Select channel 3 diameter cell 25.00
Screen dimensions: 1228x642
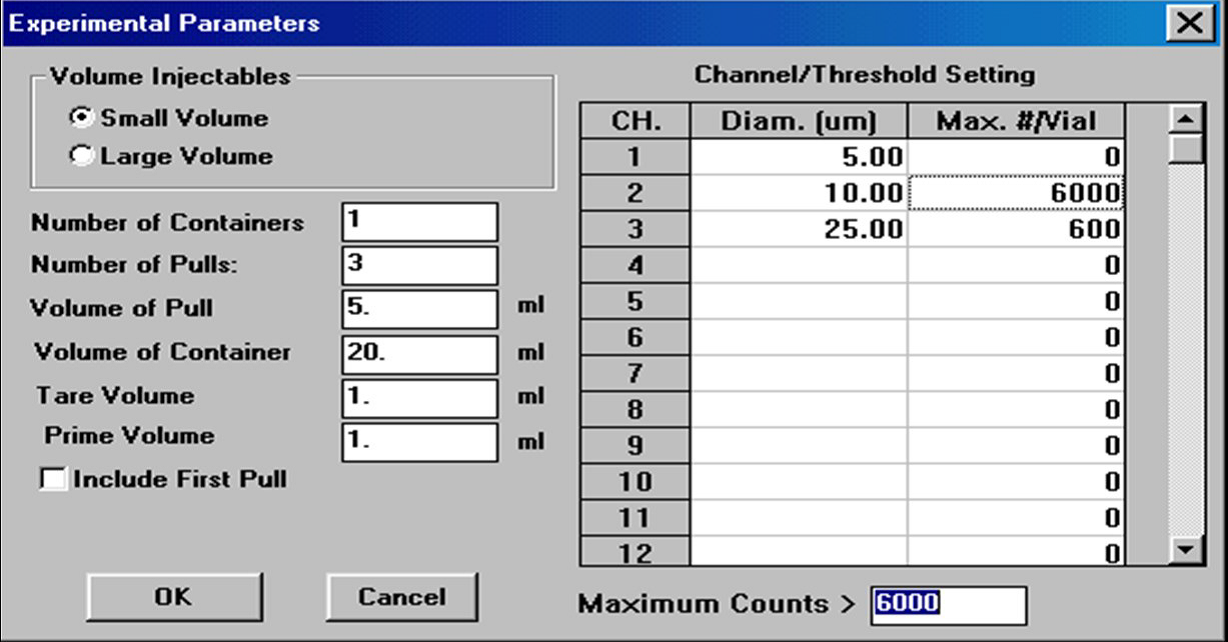(x=799, y=229)
